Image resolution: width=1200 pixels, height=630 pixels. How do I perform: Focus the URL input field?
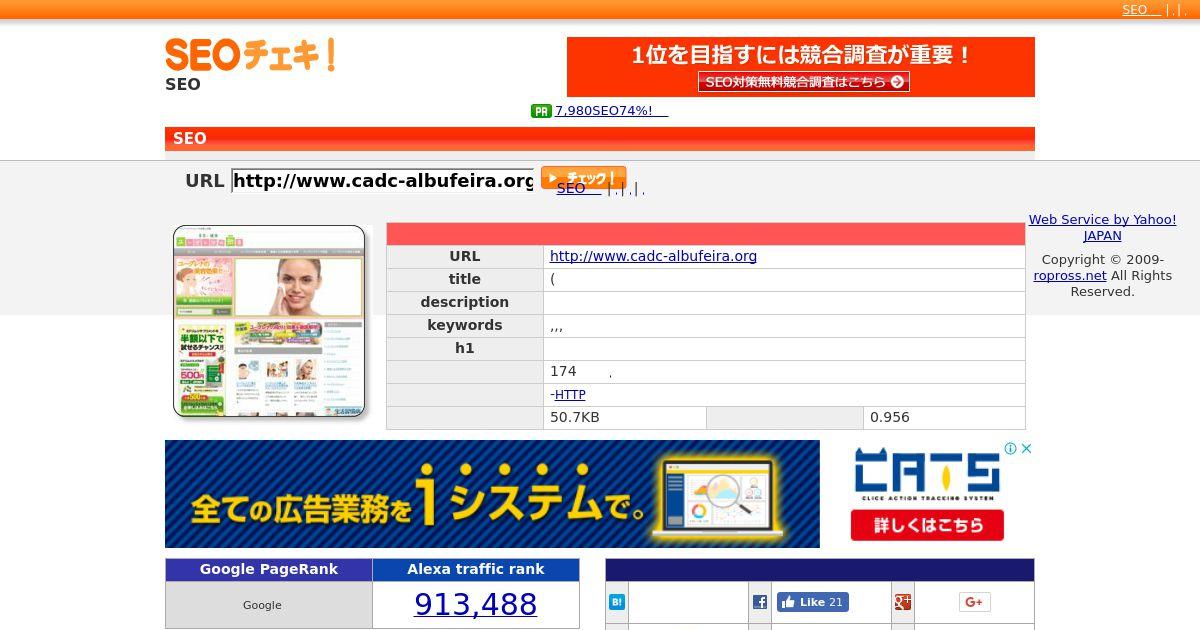coord(383,181)
